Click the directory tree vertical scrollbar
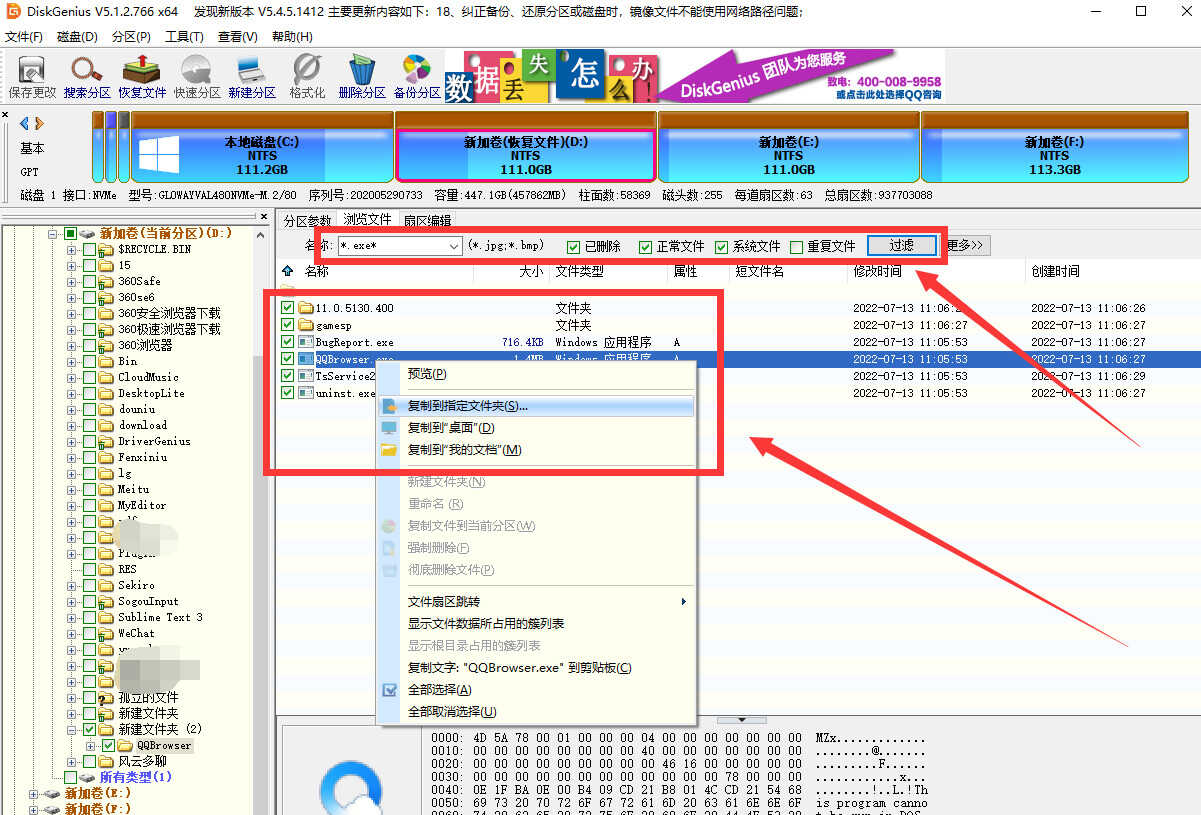The height and width of the screenshot is (815, 1201). 259,519
